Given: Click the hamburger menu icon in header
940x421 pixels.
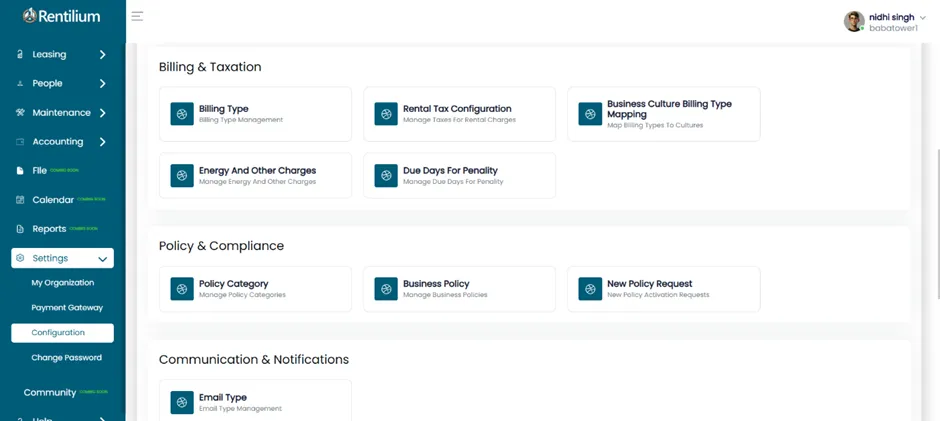Looking at the screenshot, I should pos(137,16).
